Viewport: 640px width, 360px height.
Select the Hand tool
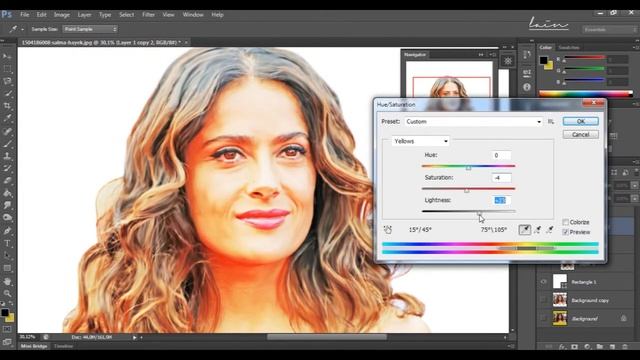click(7, 281)
